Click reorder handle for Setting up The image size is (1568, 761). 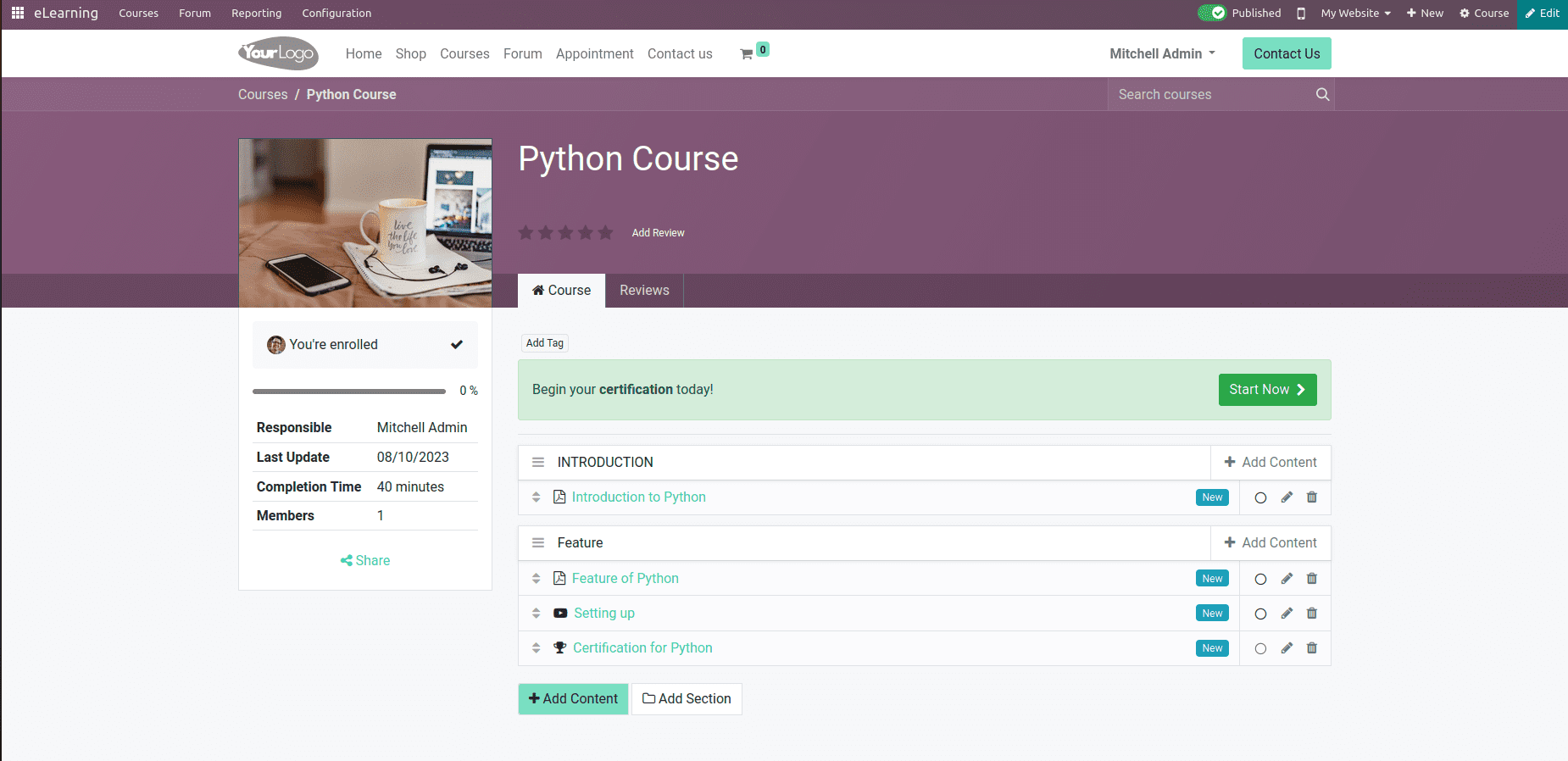(x=536, y=614)
